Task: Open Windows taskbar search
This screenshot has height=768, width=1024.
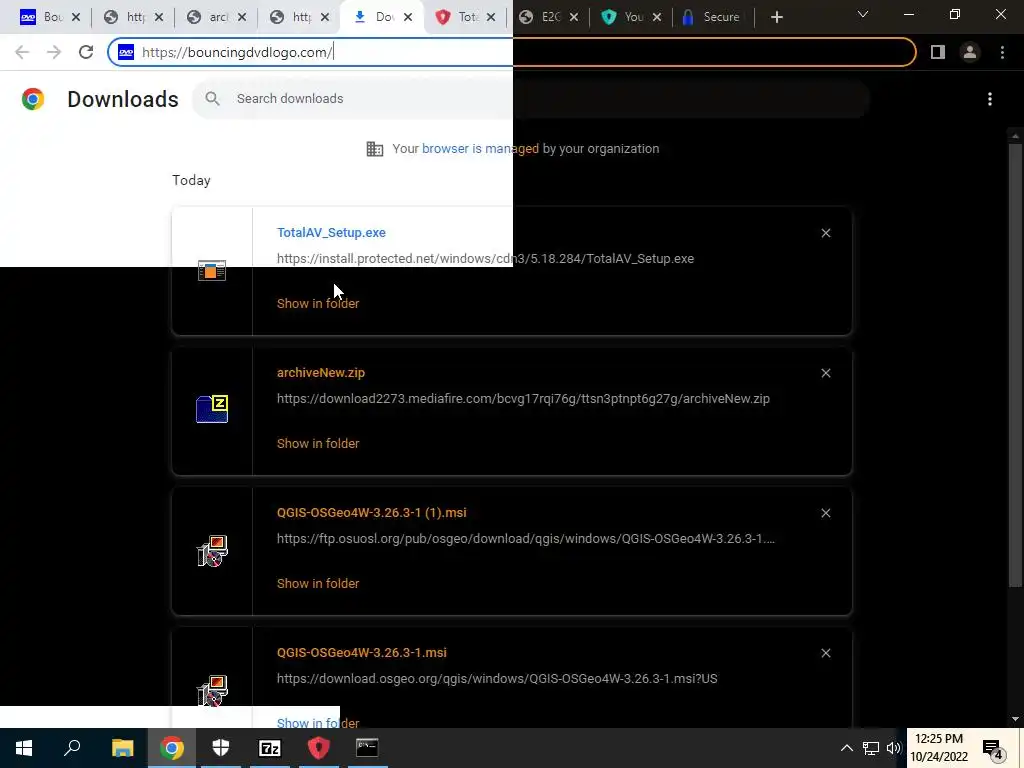Action: [72, 748]
